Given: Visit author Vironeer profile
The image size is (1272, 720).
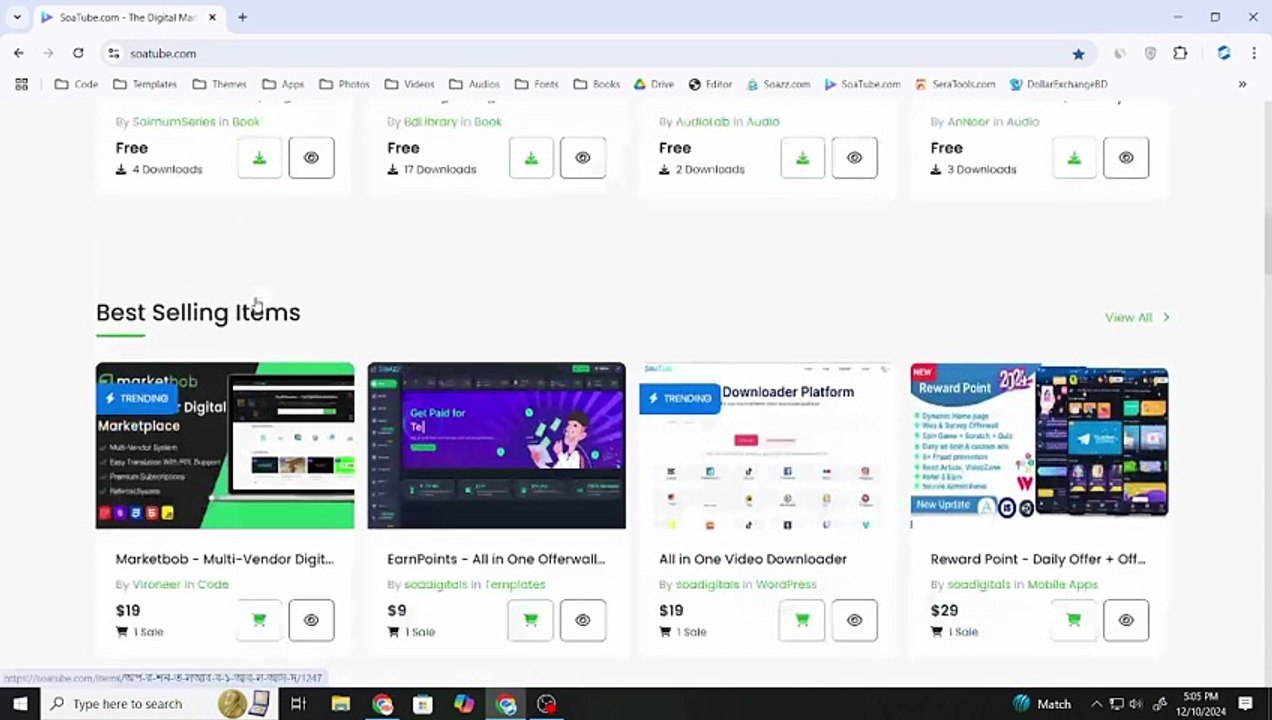Looking at the screenshot, I should pos(157,584).
